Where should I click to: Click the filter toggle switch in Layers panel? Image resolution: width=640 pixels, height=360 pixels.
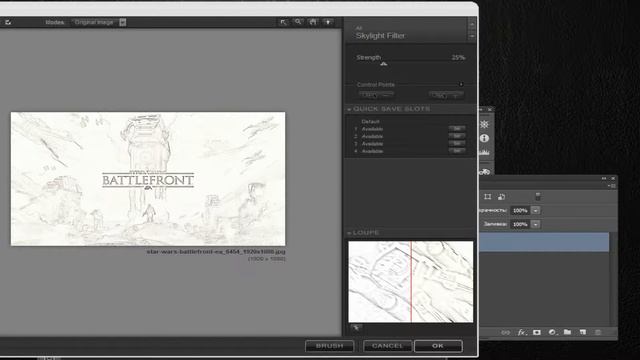[x=538, y=197]
